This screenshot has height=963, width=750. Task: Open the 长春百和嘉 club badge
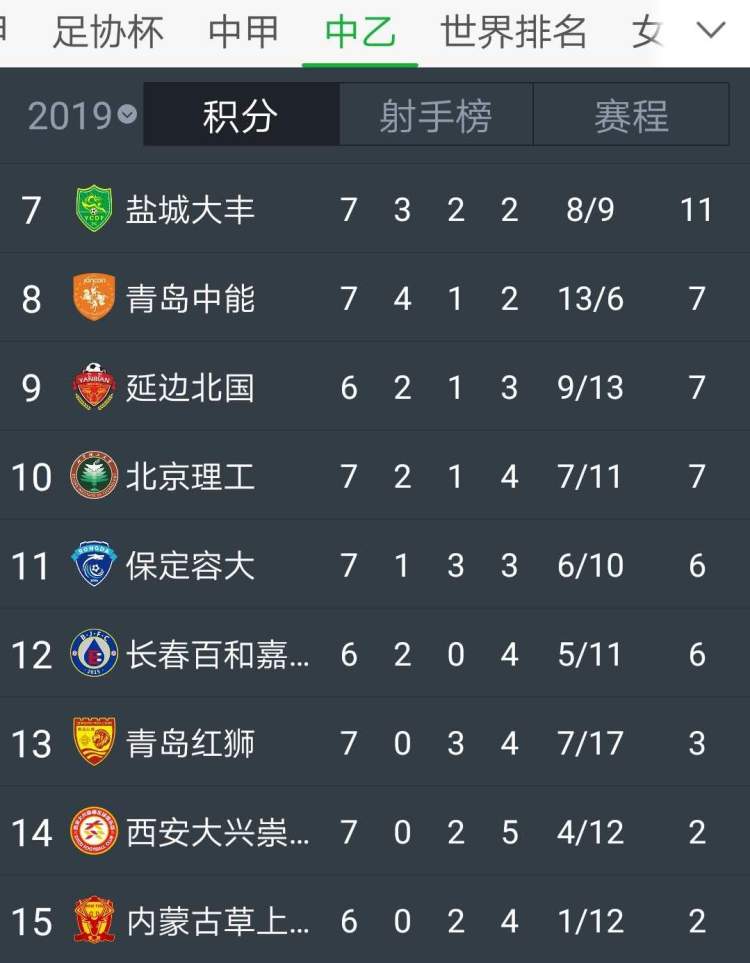coord(94,653)
